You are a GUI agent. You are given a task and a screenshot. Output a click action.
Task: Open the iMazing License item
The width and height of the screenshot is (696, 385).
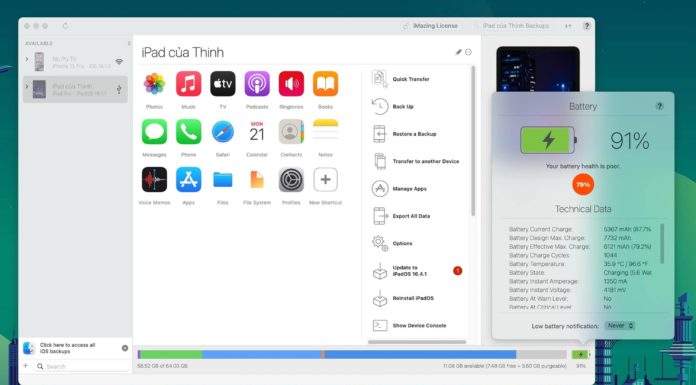[430, 26]
